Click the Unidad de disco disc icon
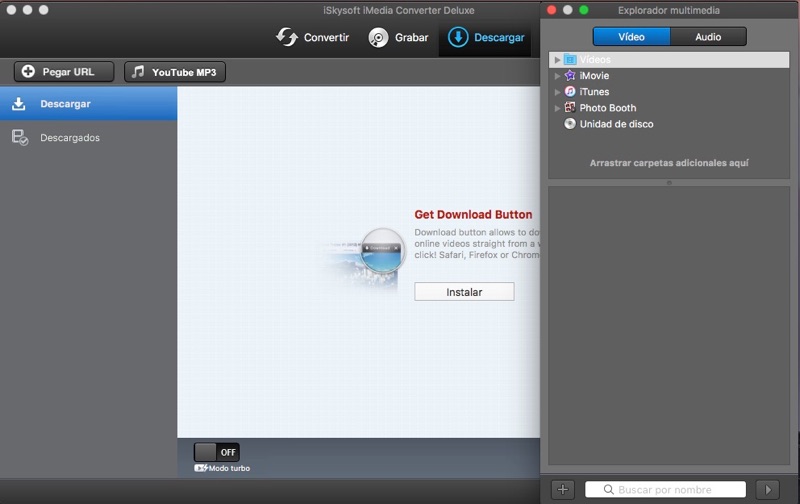 point(570,123)
